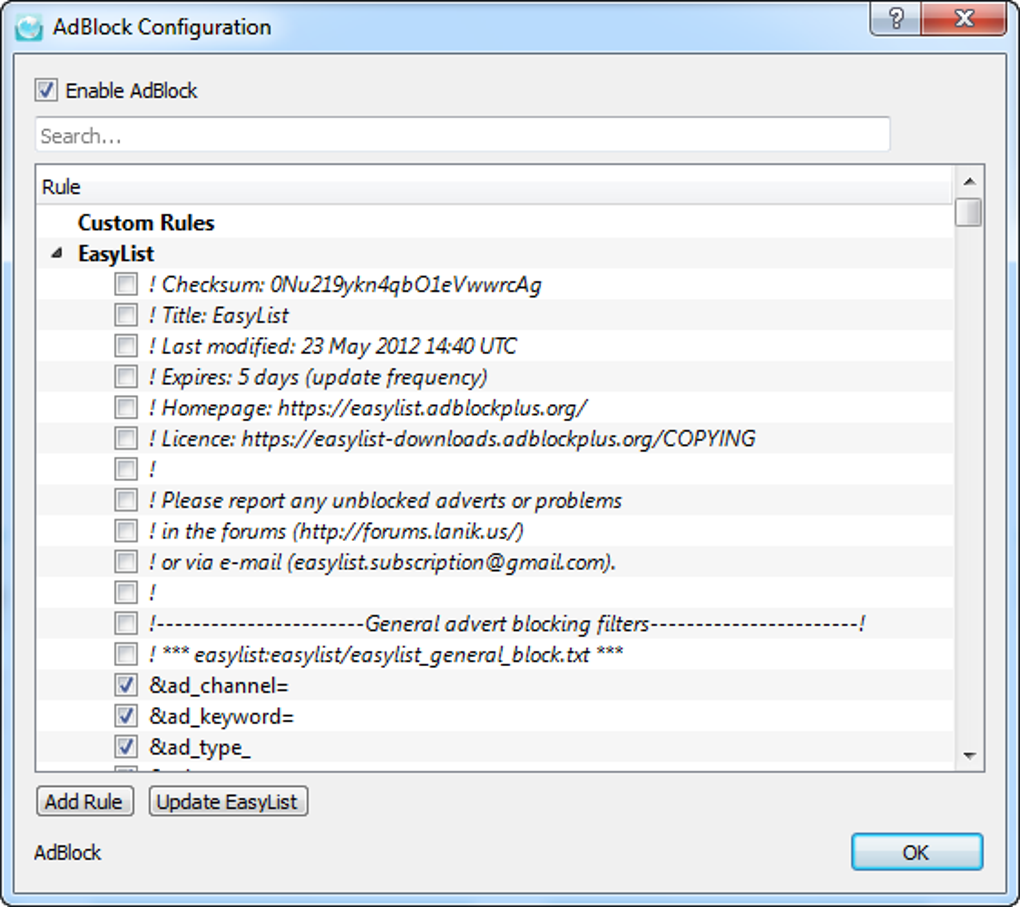The width and height of the screenshot is (1020, 907).
Task: Select the &ad_type_ rule text
Action: (x=200, y=748)
